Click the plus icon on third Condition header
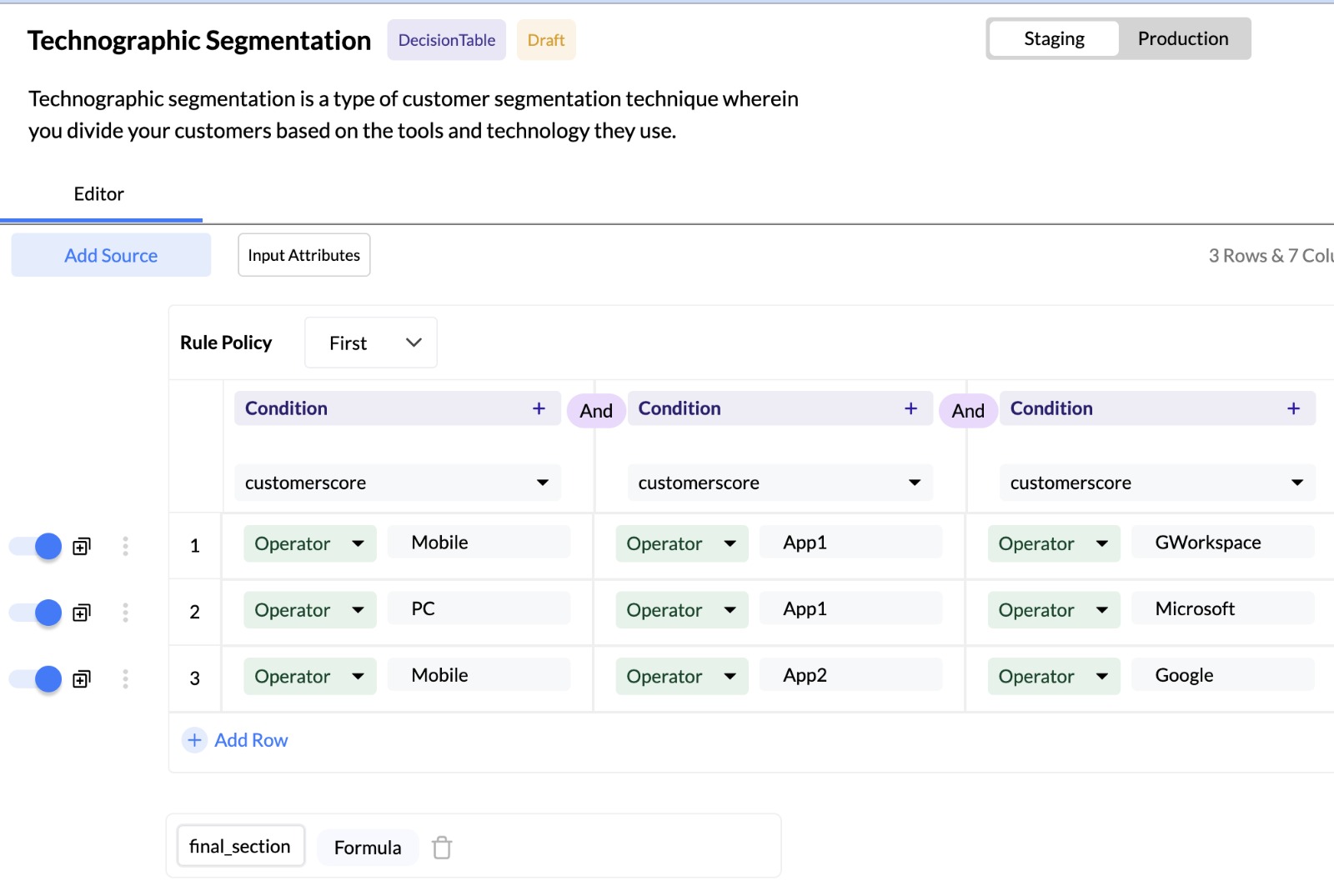This screenshot has width=1334, height=896. 1293,408
